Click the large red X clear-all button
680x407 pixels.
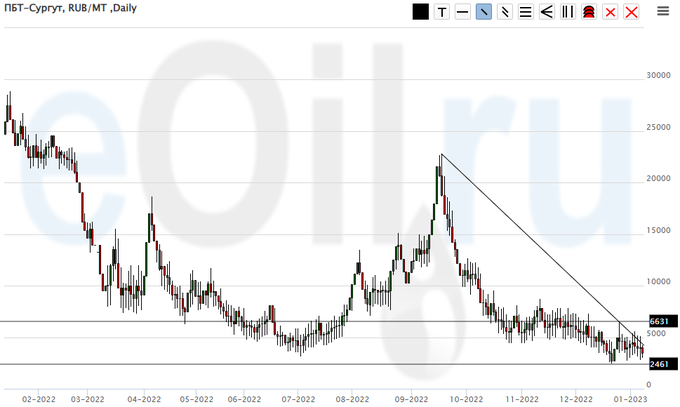pos(630,12)
